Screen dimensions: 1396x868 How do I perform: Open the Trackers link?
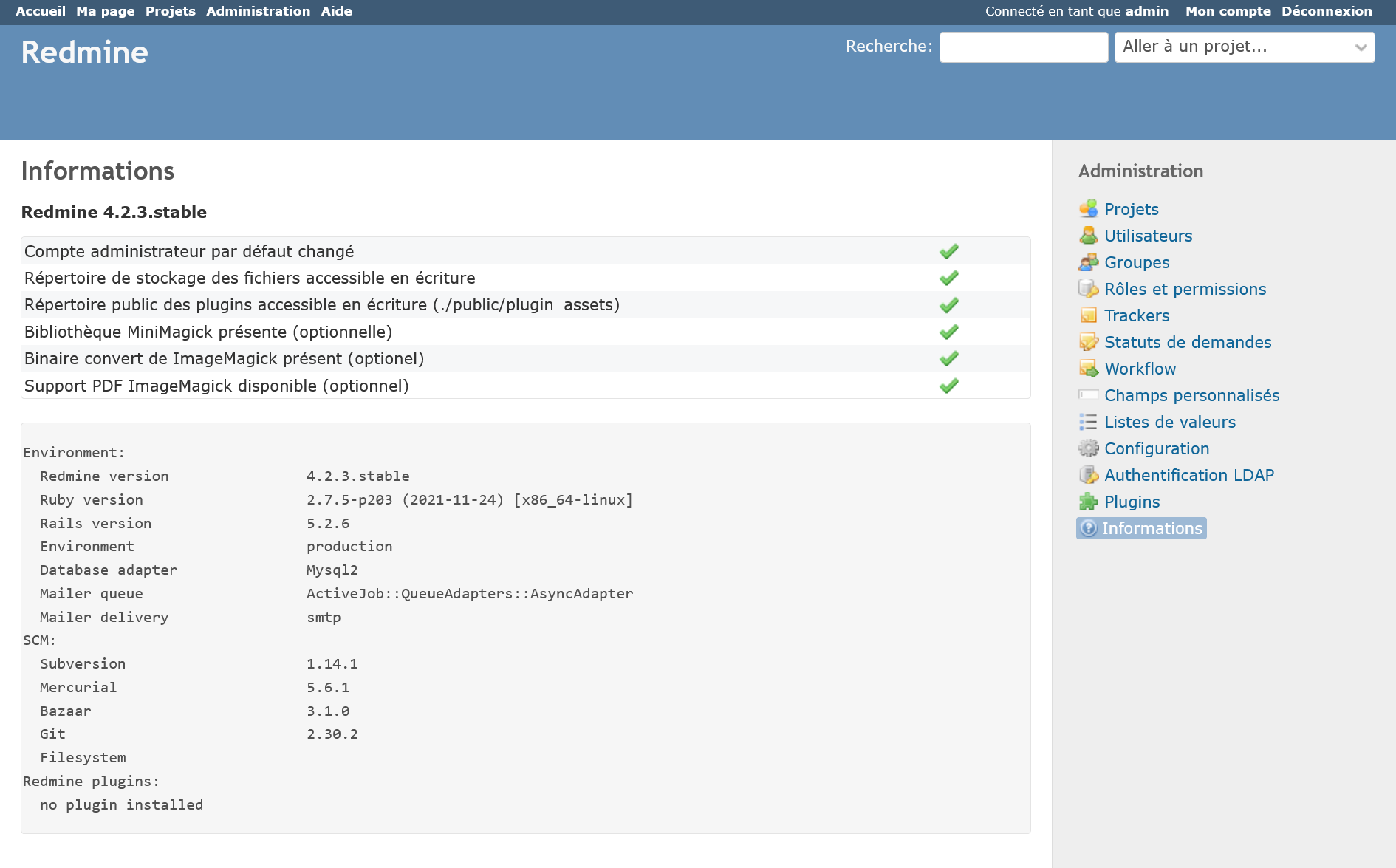tap(1137, 315)
